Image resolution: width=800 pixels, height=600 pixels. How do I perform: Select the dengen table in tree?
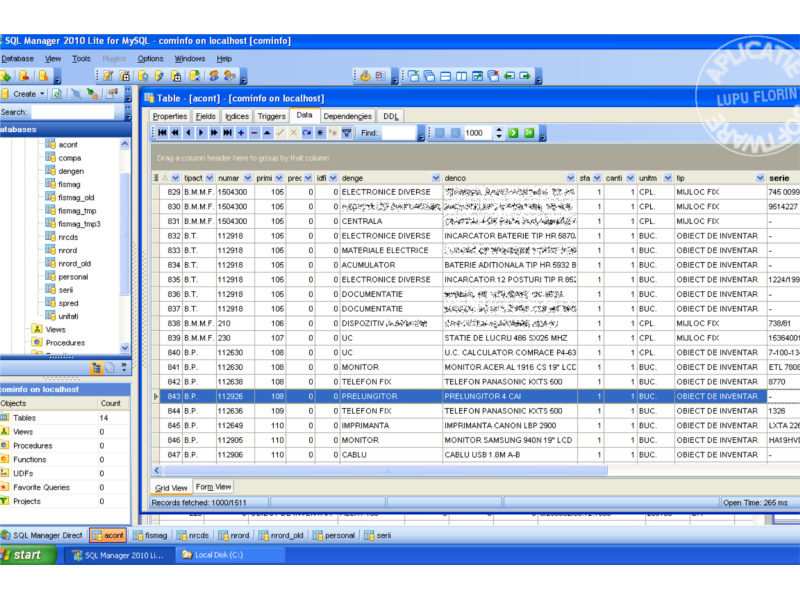click(x=71, y=171)
